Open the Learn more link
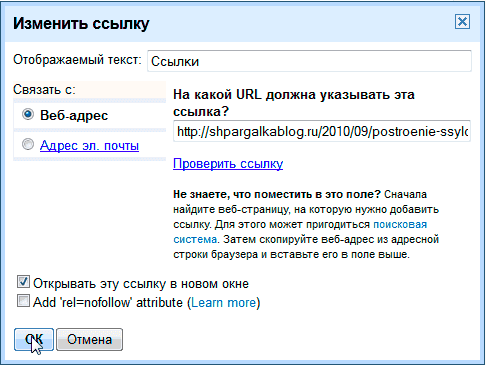 point(223,303)
